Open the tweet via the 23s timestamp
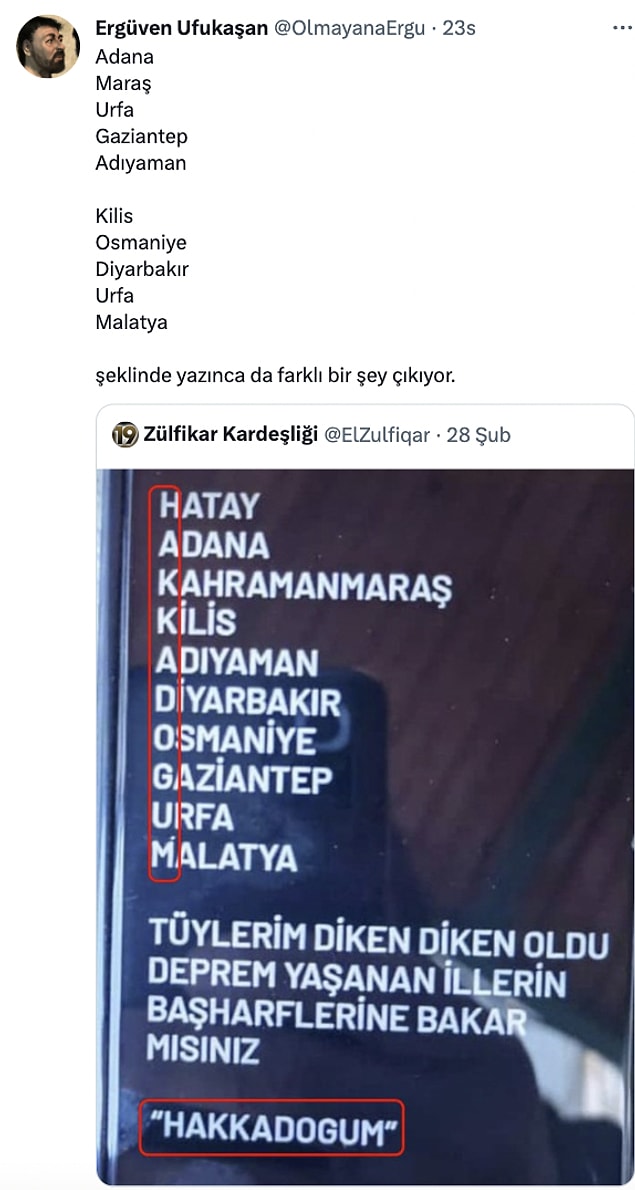This screenshot has height=1190, width=635. click(x=458, y=29)
